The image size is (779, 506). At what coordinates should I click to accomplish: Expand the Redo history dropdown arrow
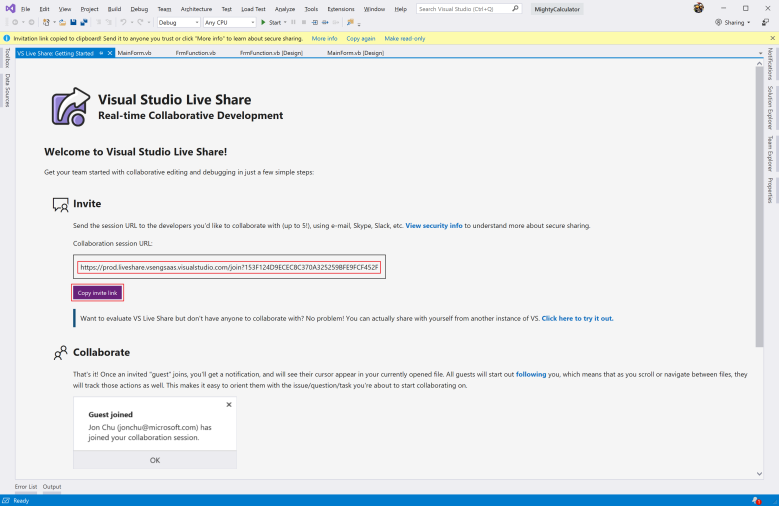point(149,22)
